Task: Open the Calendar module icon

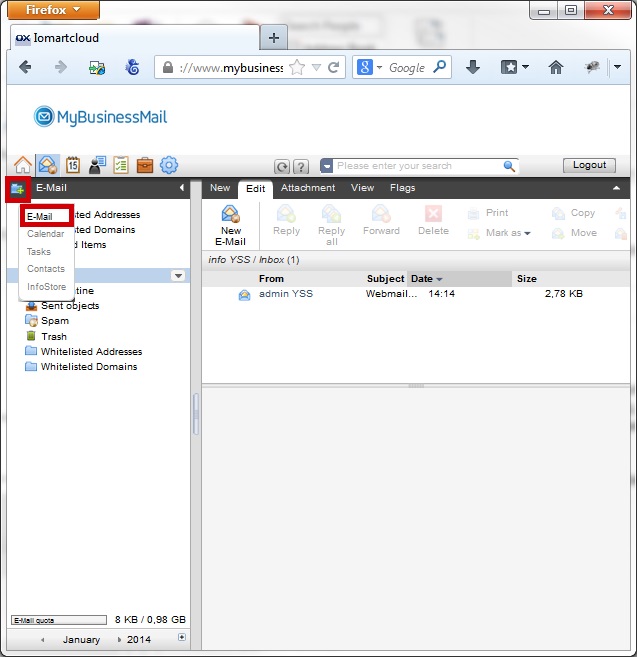Action: click(x=72, y=165)
